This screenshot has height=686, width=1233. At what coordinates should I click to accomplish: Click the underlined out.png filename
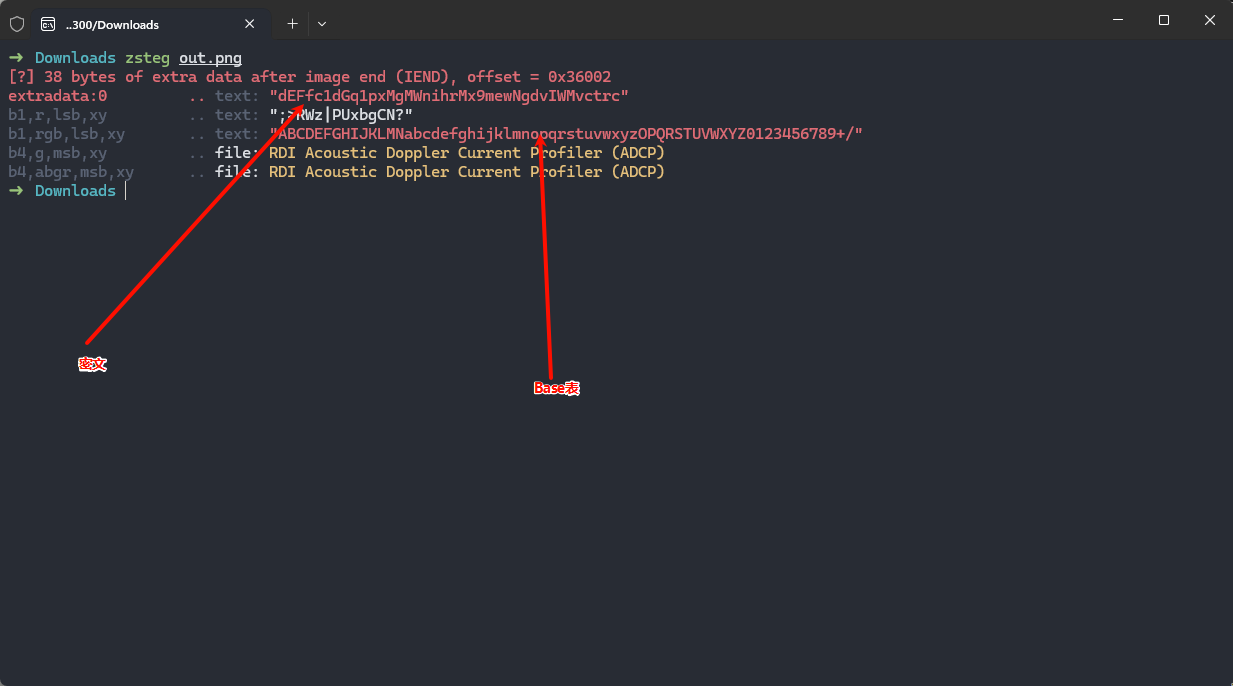(x=210, y=58)
